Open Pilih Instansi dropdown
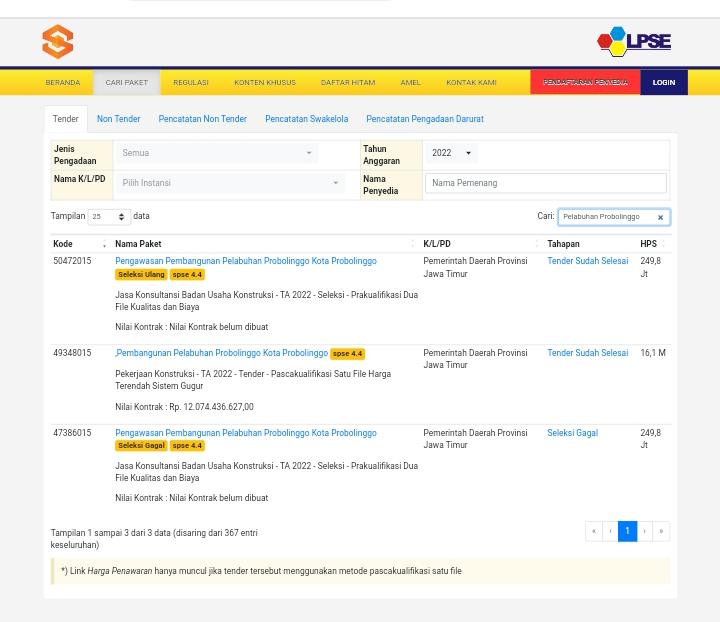Image resolution: width=720 pixels, height=622 pixels. [229, 183]
